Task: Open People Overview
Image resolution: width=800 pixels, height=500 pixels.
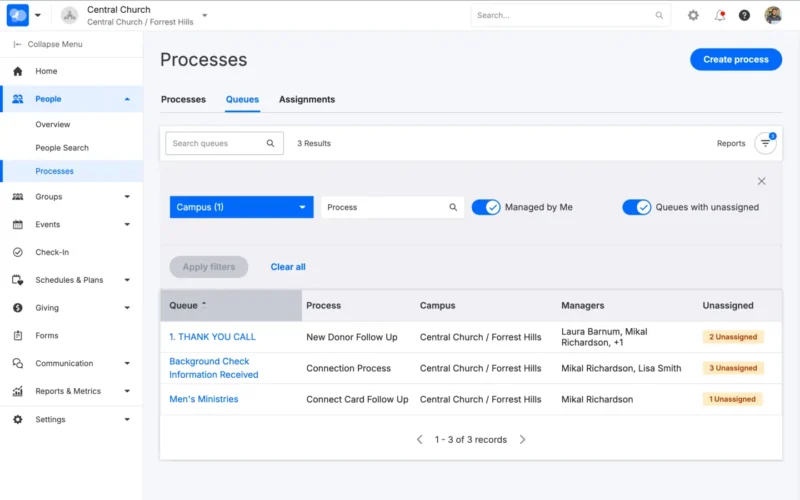Action: (x=53, y=124)
